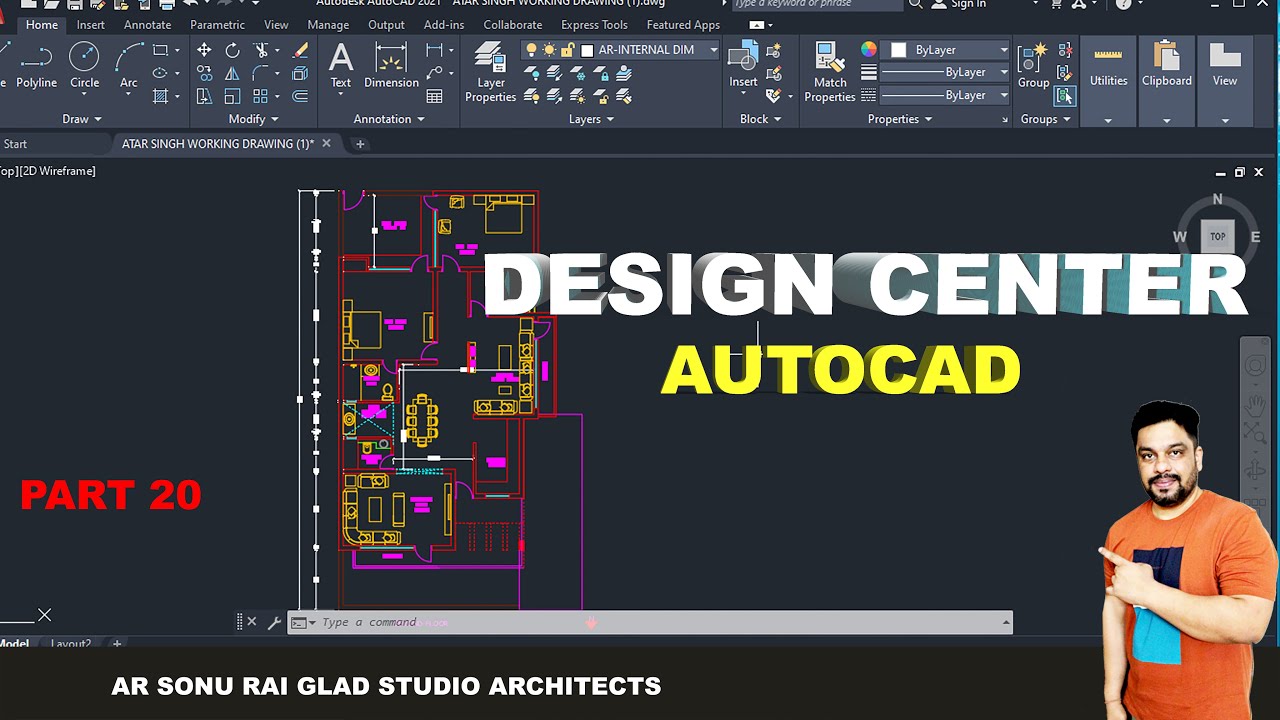Toggle the layer lock padlock icon
This screenshot has height=720, width=1280.
click(567, 50)
